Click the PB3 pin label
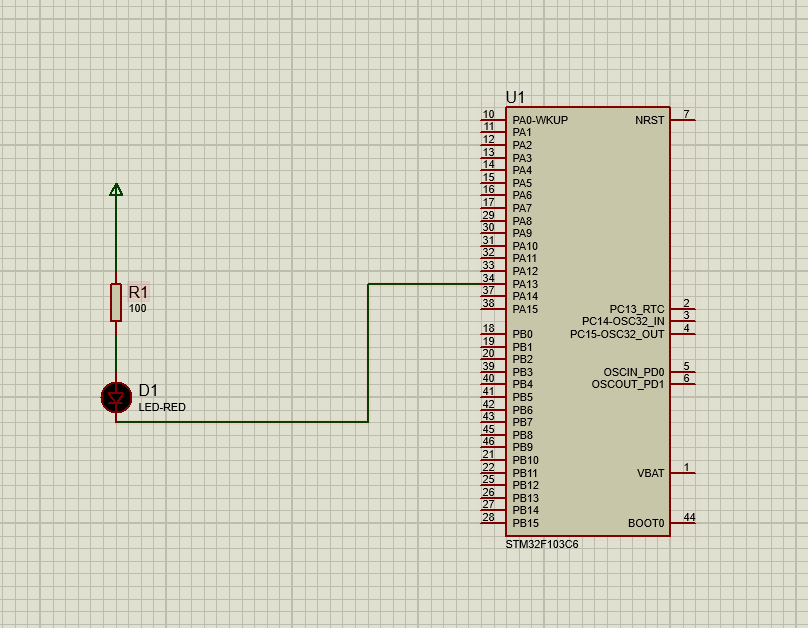Image resolution: width=808 pixels, height=628 pixels. [523, 372]
